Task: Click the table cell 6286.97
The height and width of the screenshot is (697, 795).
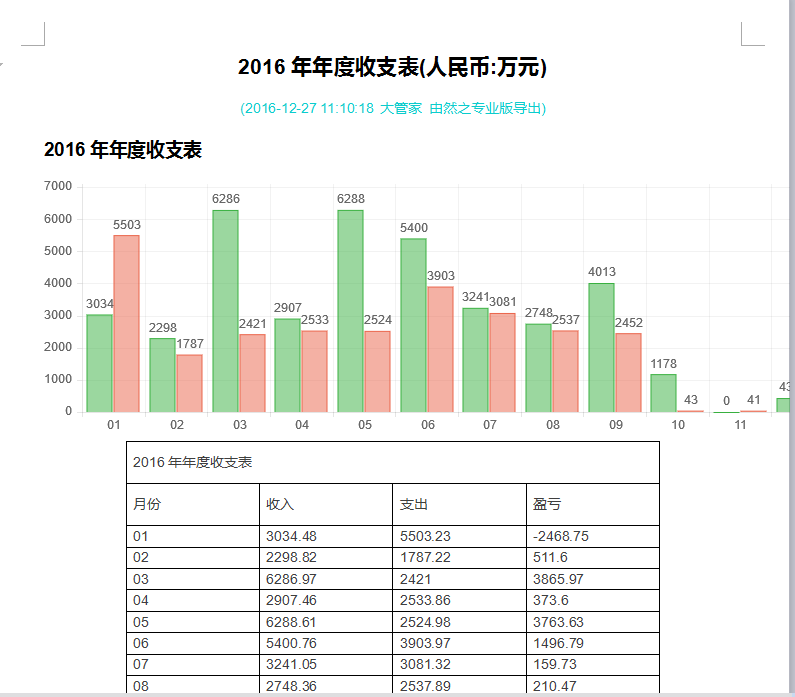Action: pyautogui.click(x=326, y=579)
